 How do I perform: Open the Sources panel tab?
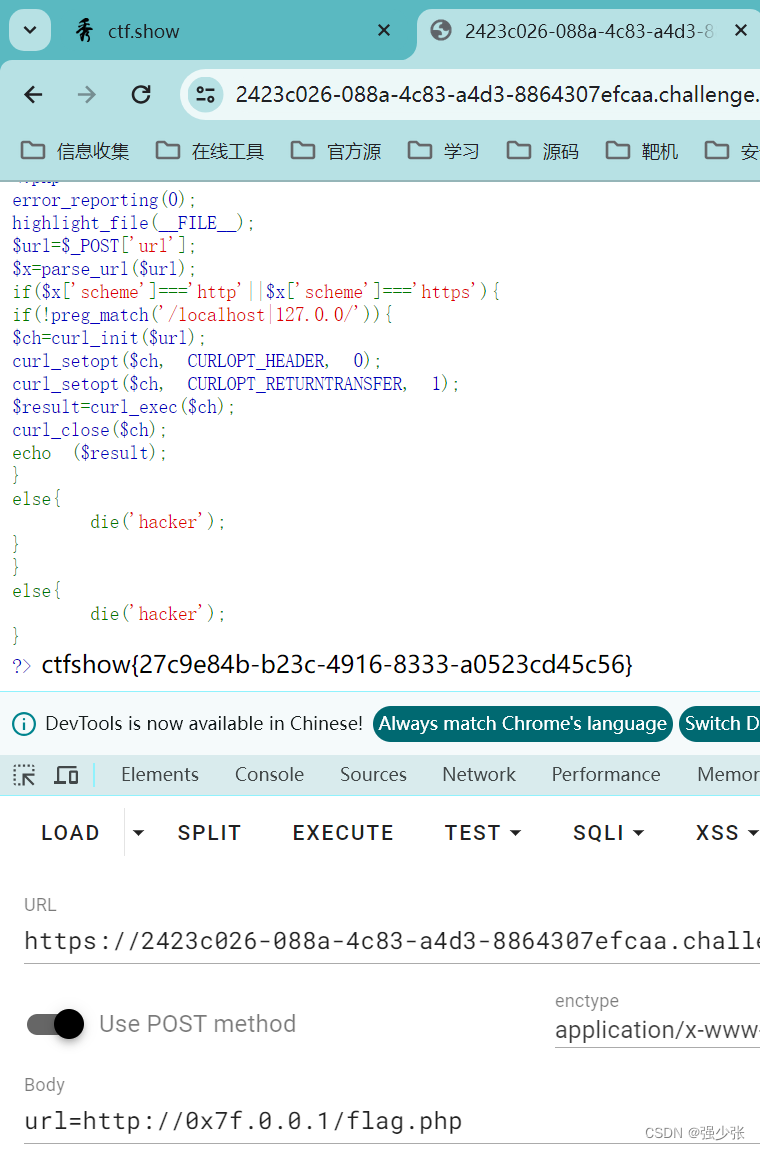[373, 774]
